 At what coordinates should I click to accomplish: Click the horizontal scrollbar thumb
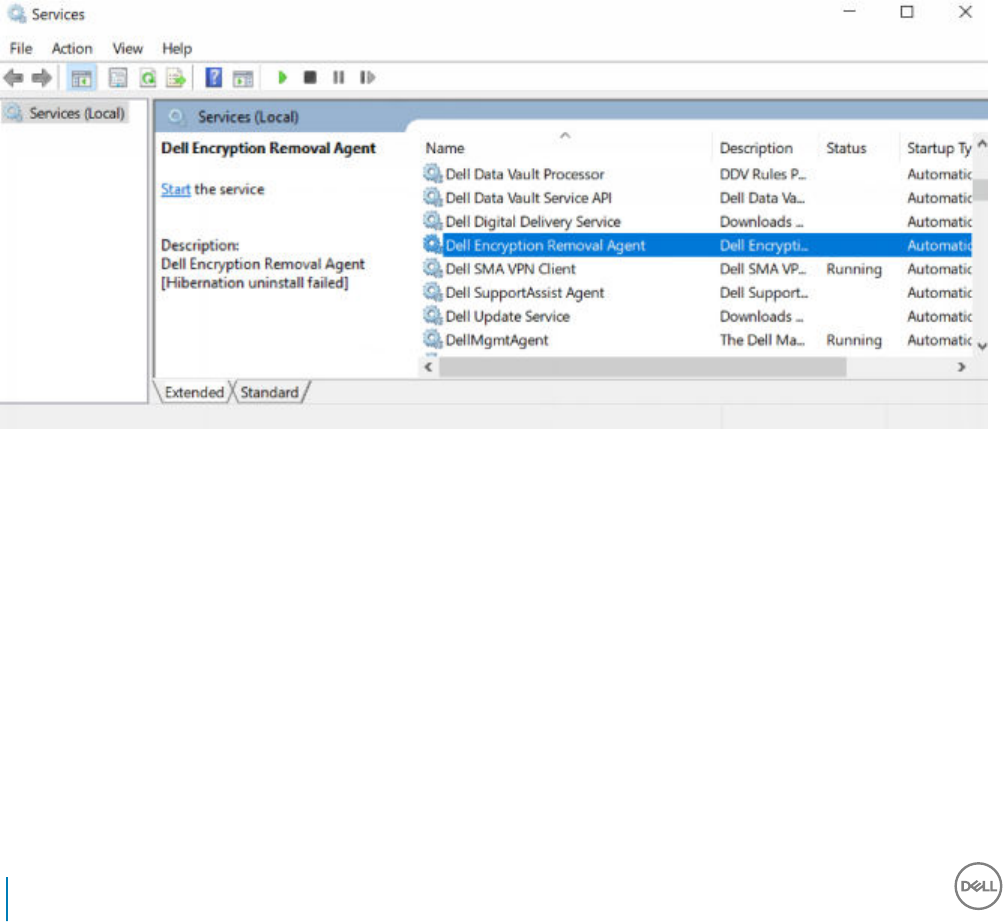642,367
